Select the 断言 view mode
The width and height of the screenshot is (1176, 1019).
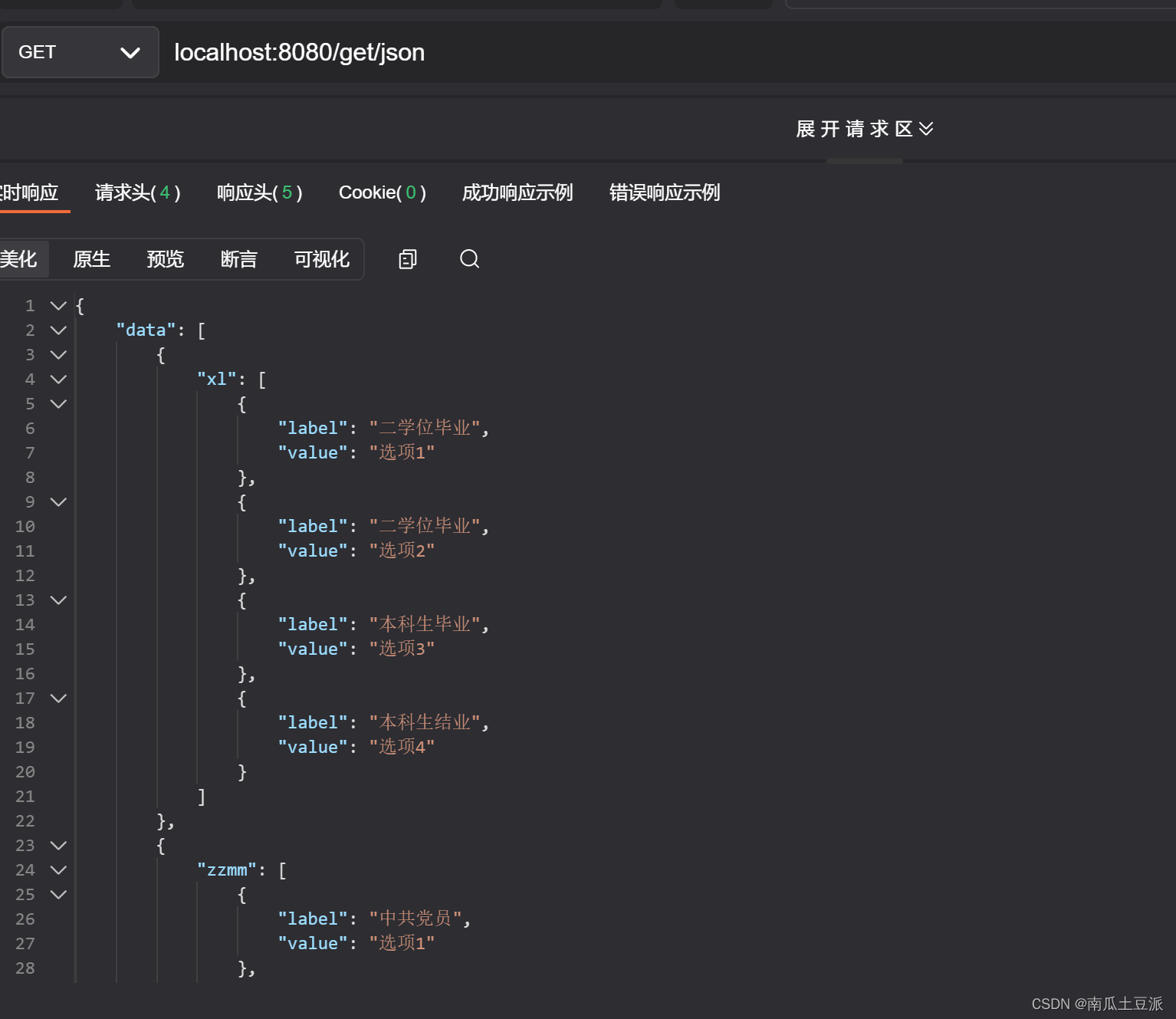[x=239, y=259]
